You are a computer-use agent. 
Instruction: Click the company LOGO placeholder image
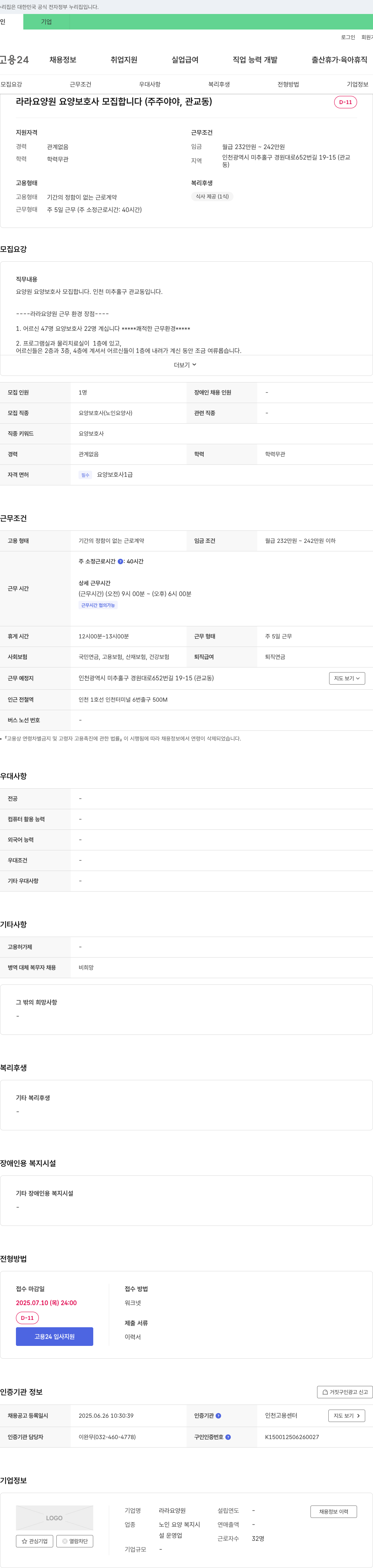tap(54, 1518)
